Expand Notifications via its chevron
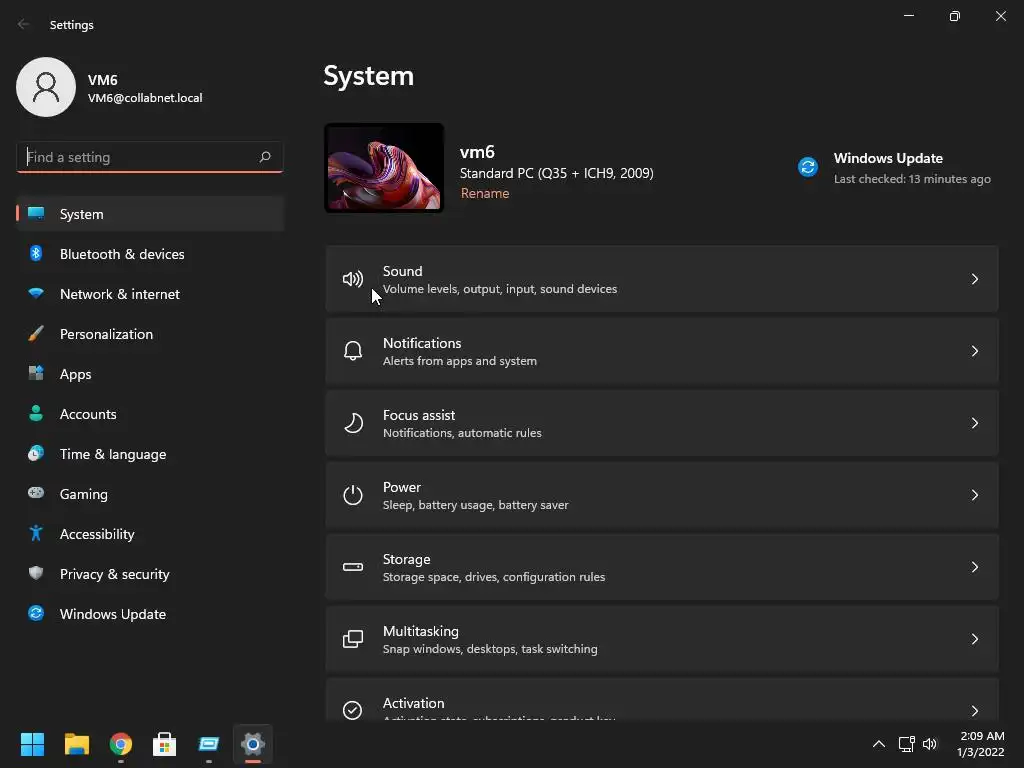 pos(974,351)
